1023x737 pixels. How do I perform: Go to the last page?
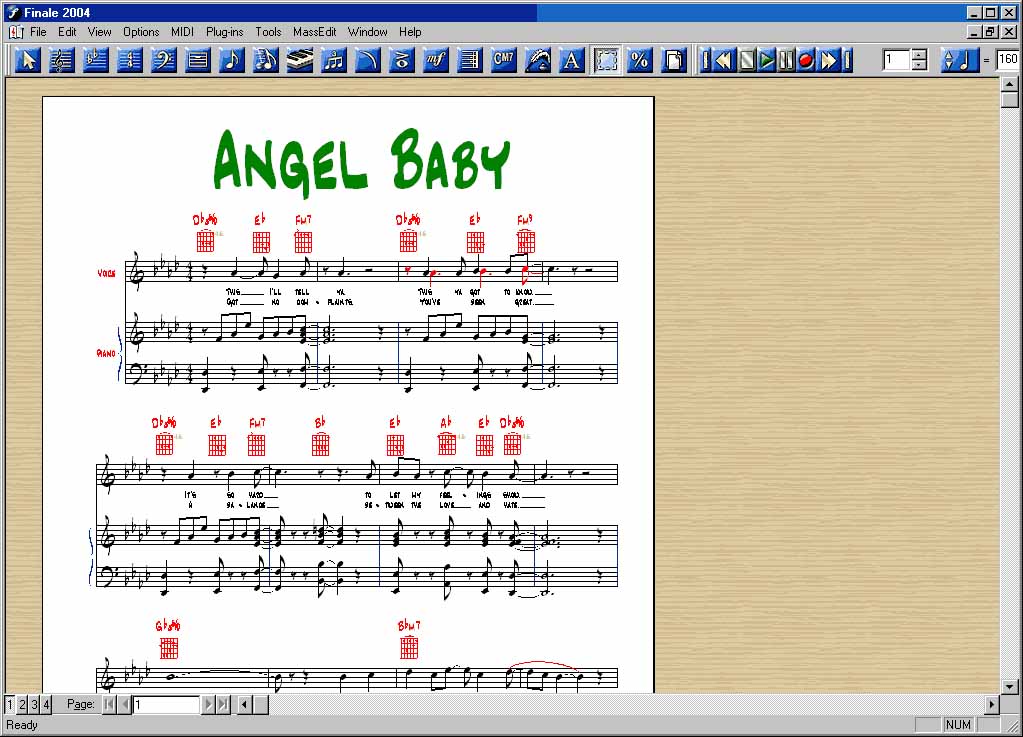224,704
